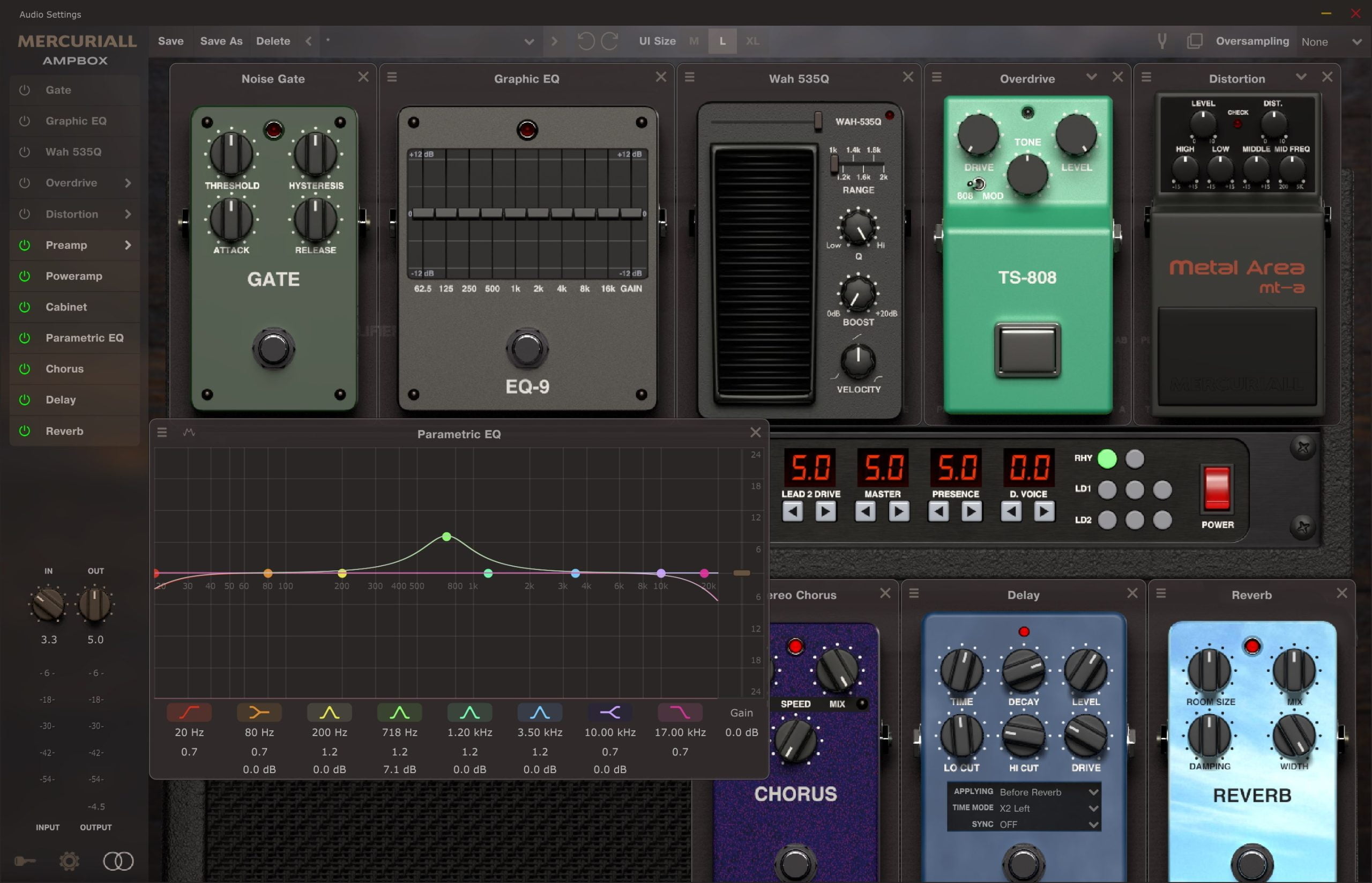The height and width of the screenshot is (883, 1372).
Task: Select the 17.00 kHz low-pass band icon
Action: (680, 713)
